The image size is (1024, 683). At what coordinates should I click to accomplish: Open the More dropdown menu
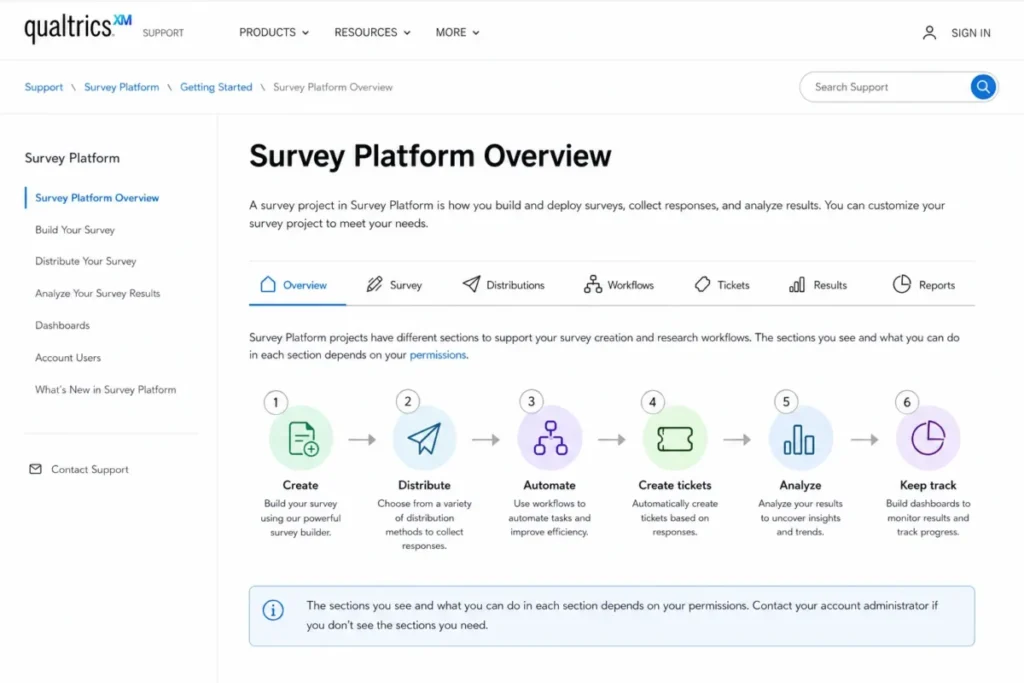(457, 33)
